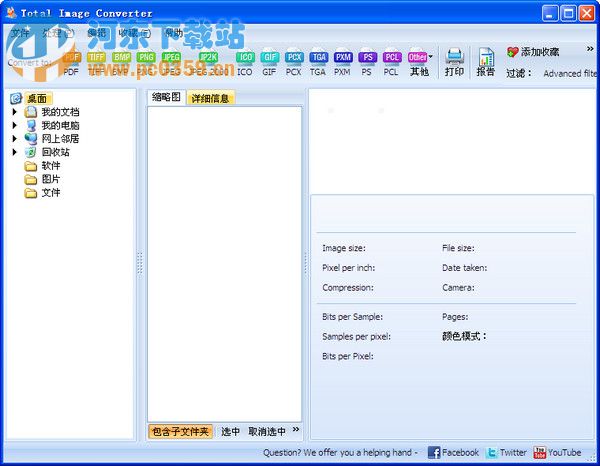The width and height of the screenshot is (600, 466).
Task: Click the 'Bits per Pixel:' label
Action: [347, 356]
